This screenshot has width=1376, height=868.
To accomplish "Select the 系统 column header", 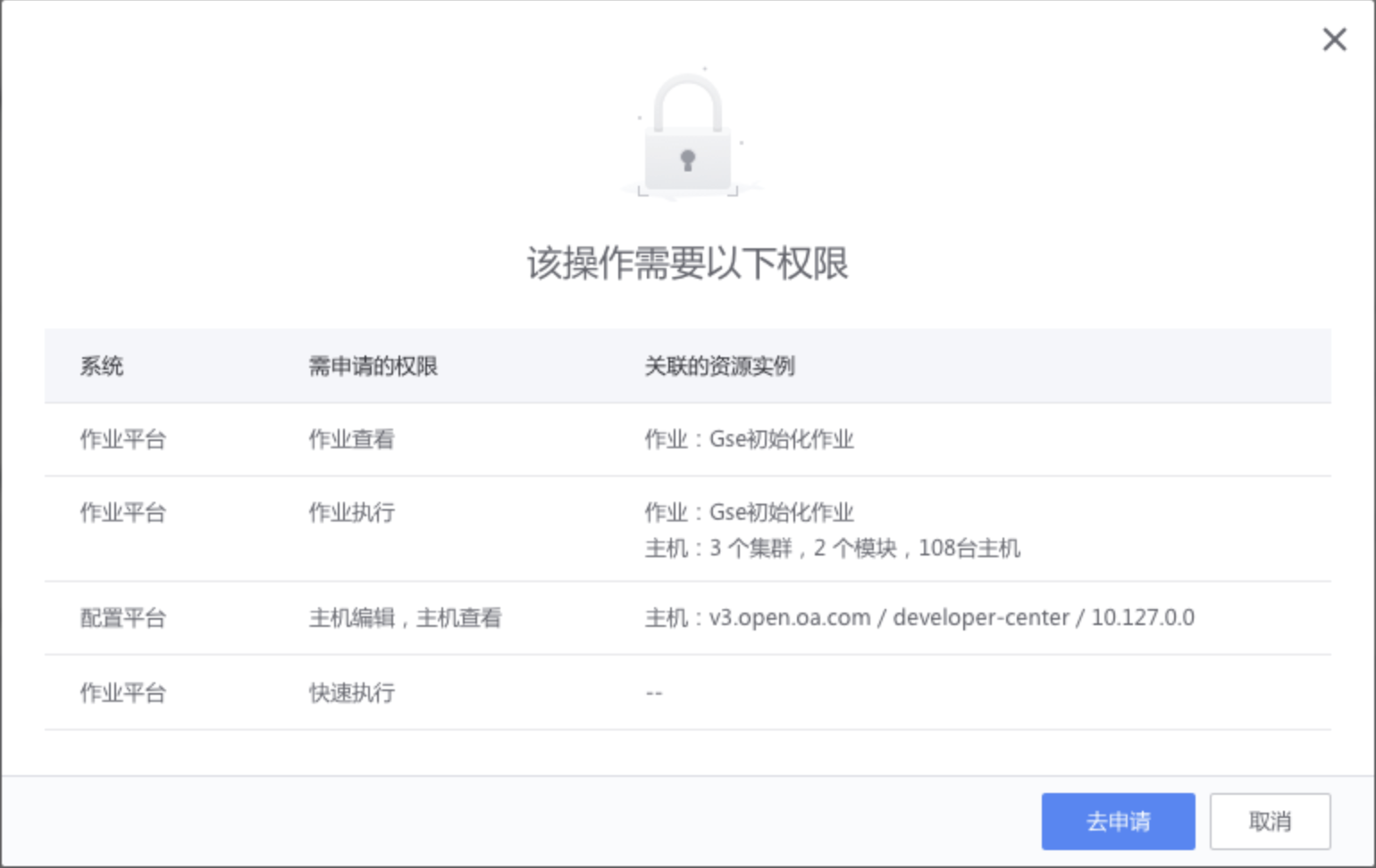I will click(102, 366).
